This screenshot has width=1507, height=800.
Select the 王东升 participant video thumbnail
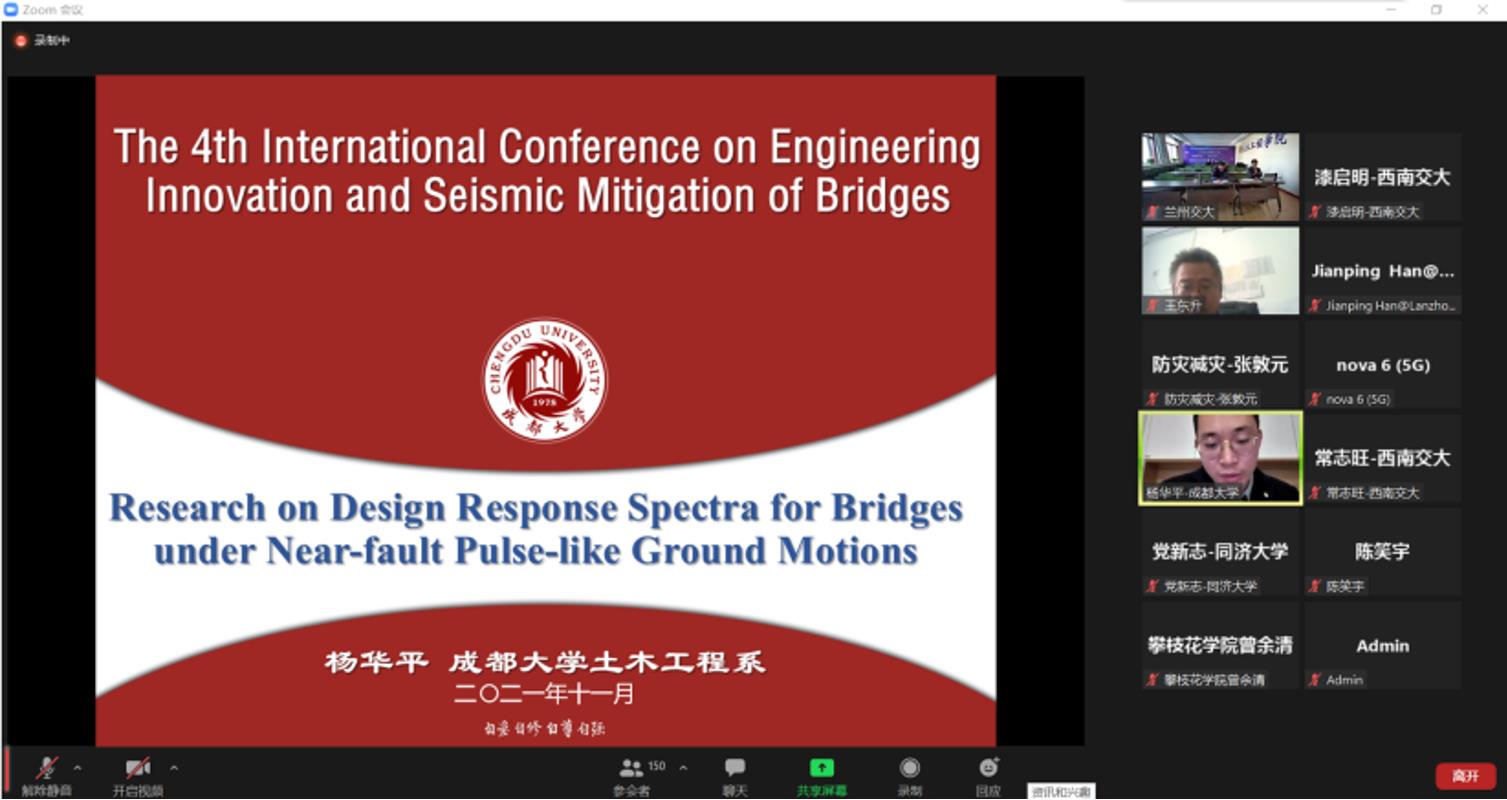pos(1220,270)
